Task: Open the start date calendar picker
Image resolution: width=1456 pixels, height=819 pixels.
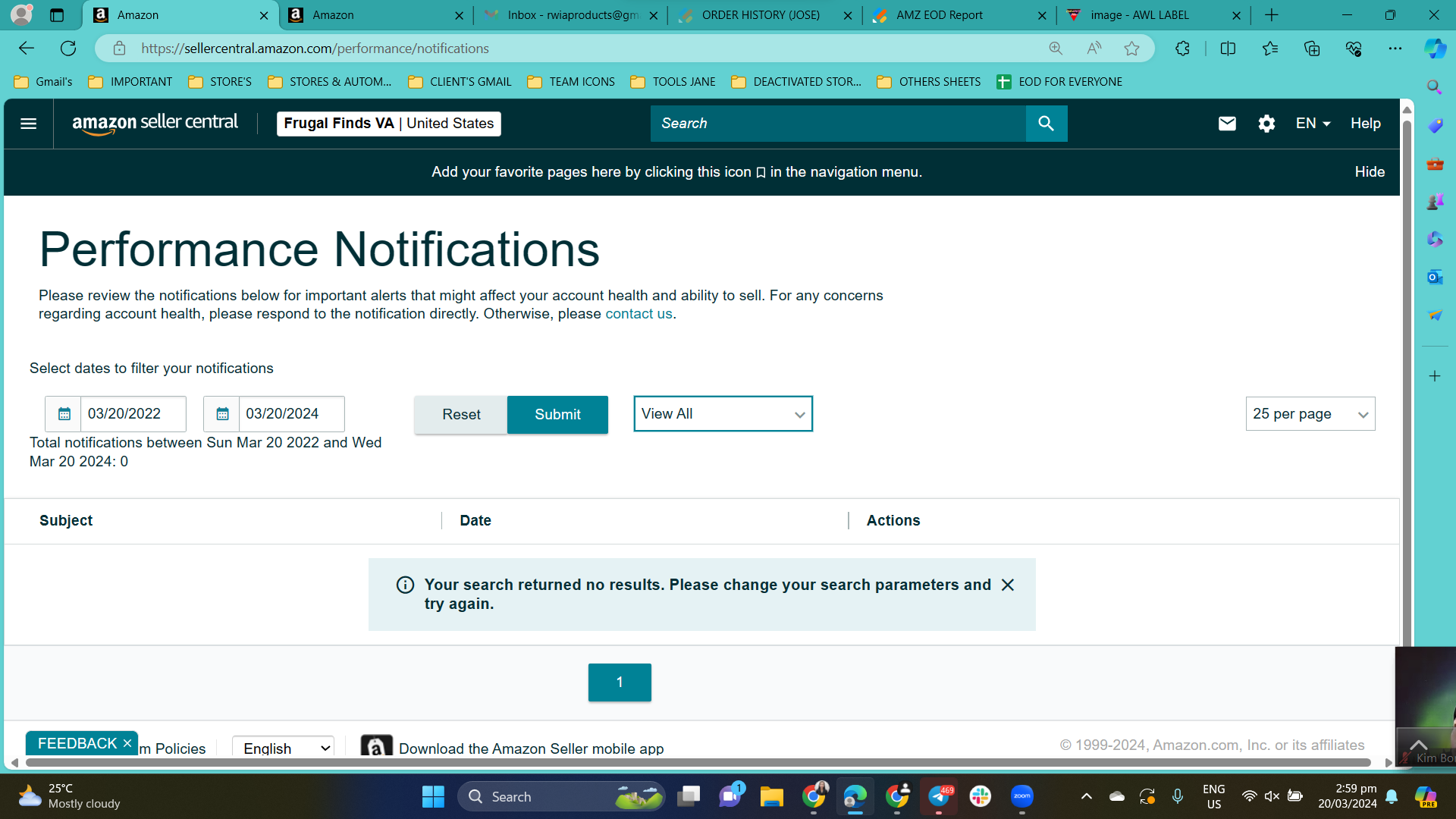Action: coord(64,414)
